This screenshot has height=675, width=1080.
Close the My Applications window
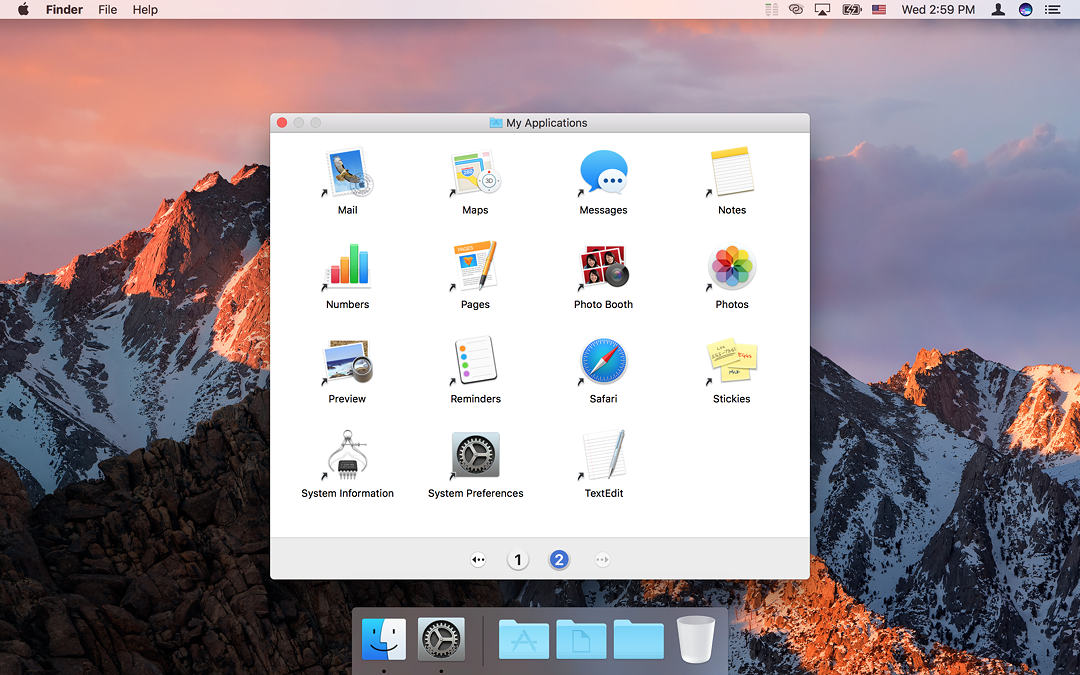coord(282,123)
